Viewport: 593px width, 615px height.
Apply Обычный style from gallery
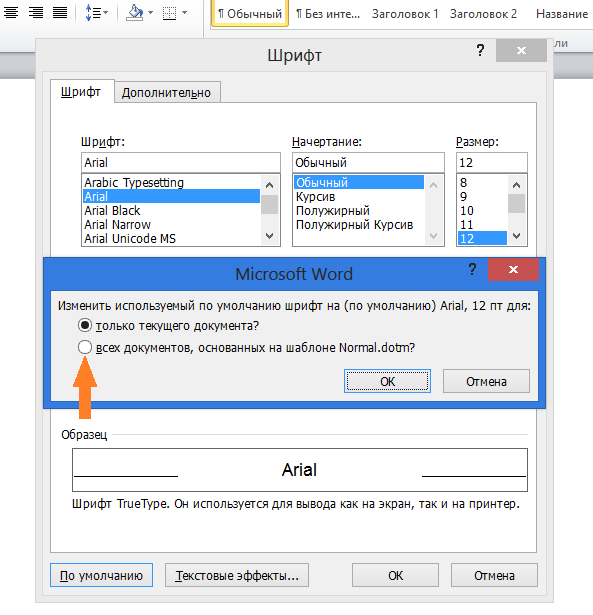pyautogui.click(x=250, y=14)
